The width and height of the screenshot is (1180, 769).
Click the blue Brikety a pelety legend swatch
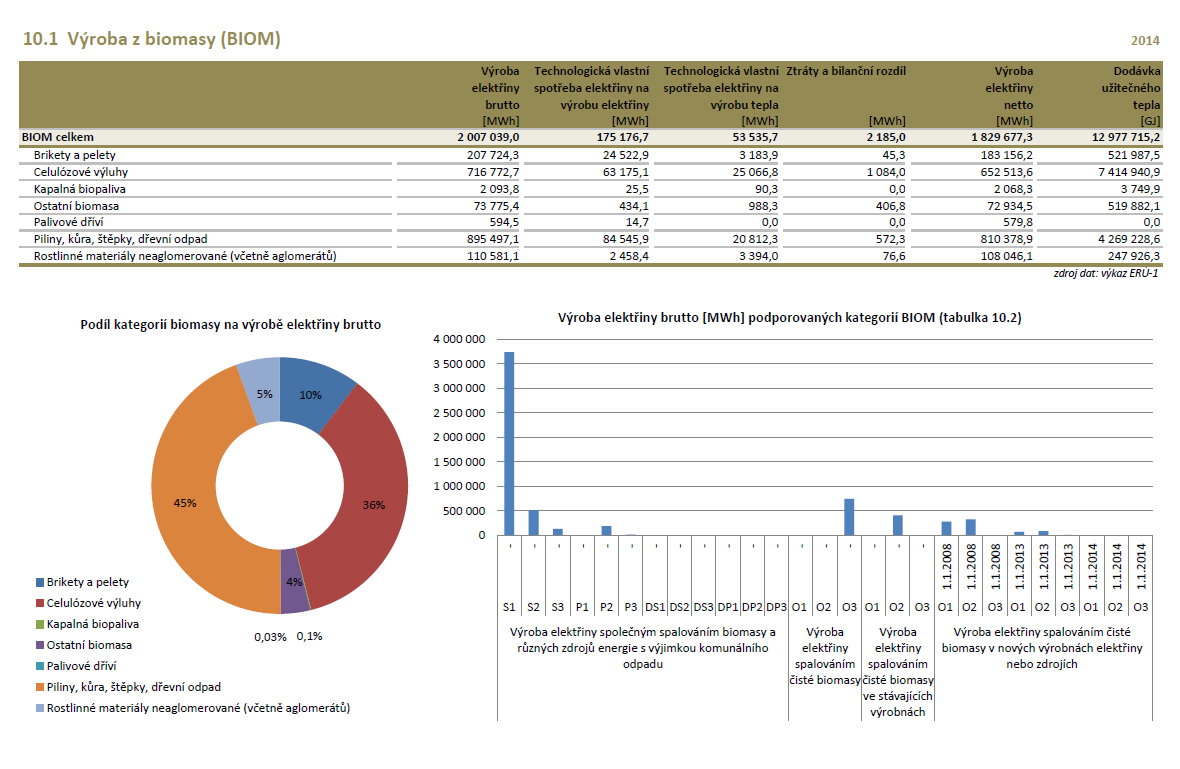(39, 582)
